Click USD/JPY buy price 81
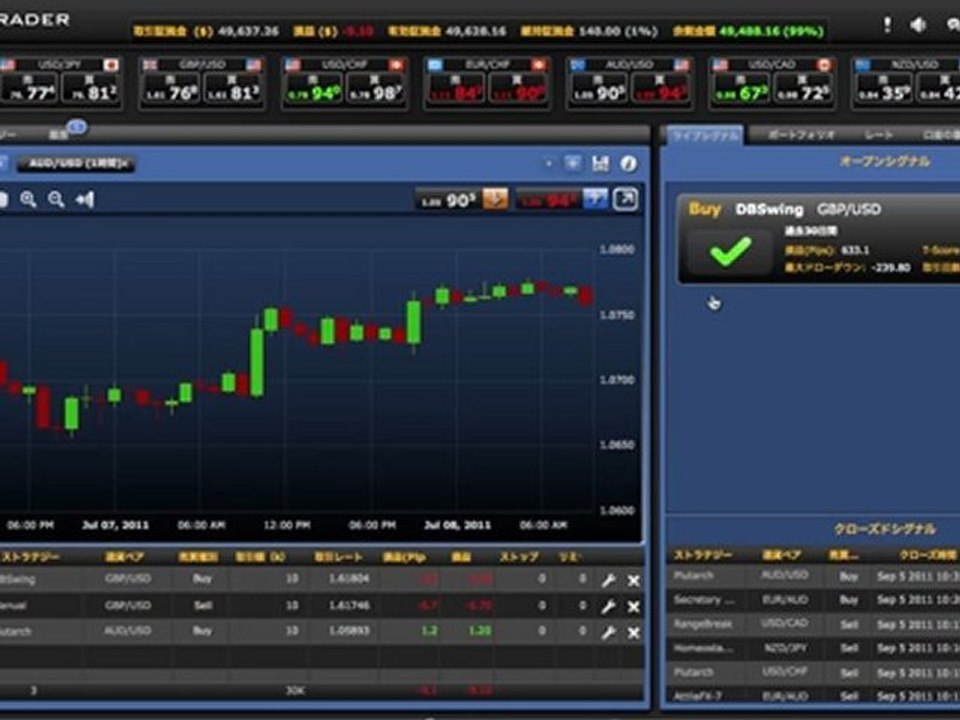This screenshot has height=720, width=960. pos(89,88)
